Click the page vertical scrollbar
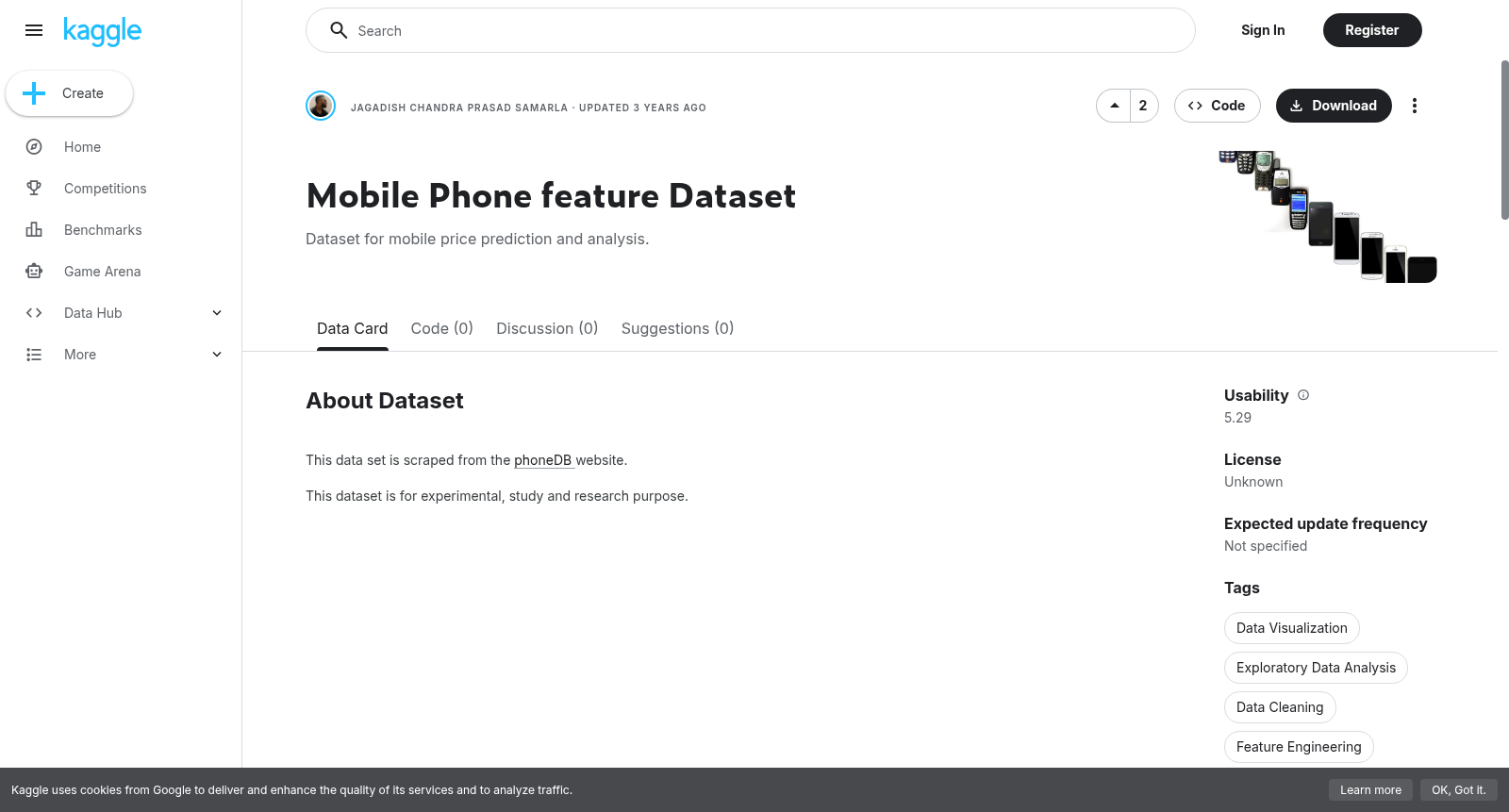The width and height of the screenshot is (1509, 812). point(1504,140)
